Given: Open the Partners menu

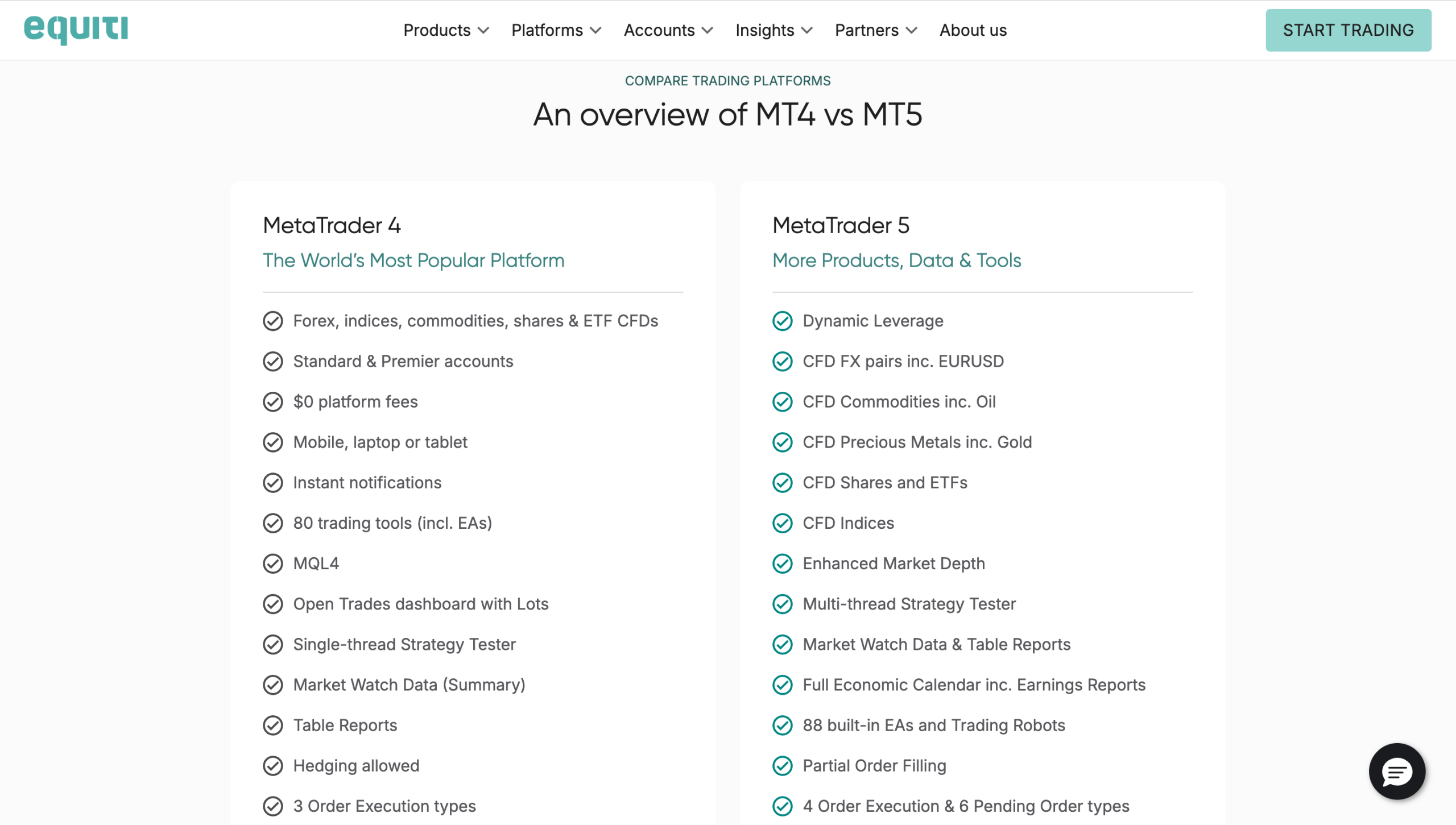Looking at the screenshot, I should pyautogui.click(x=876, y=30).
